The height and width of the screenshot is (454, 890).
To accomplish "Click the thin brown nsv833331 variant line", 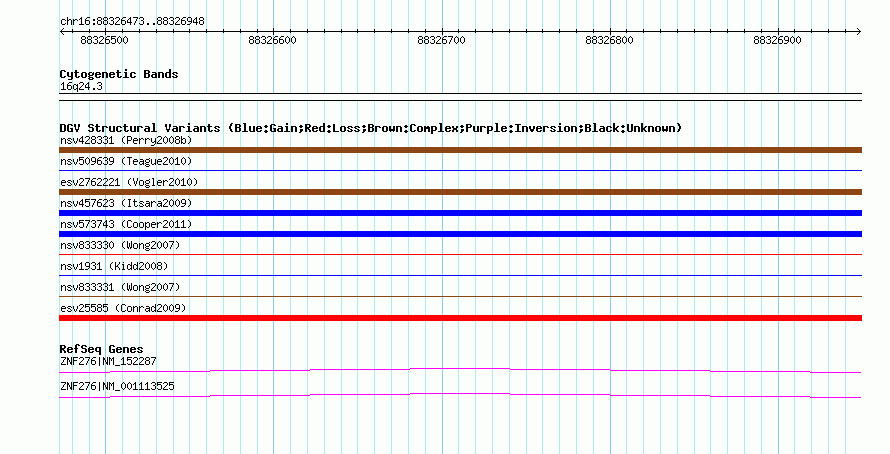I will click(x=460, y=296).
